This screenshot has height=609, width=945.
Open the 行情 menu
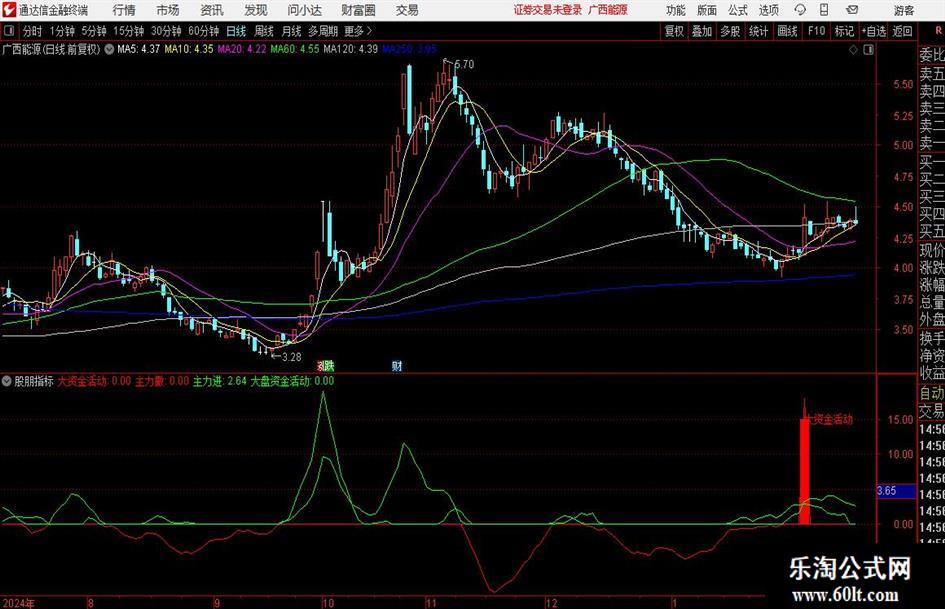[124, 10]
